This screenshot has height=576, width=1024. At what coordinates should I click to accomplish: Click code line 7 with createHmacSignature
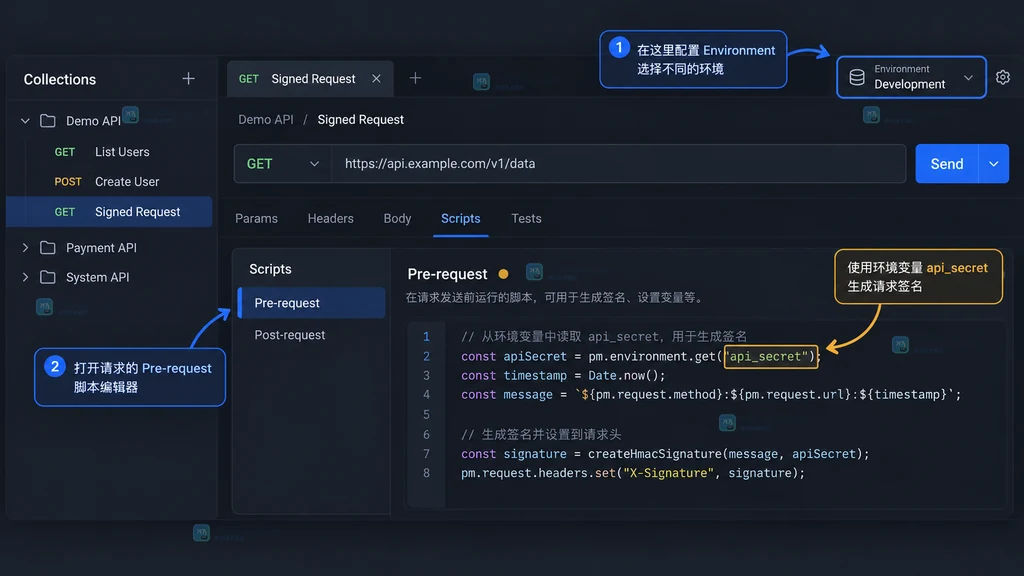click(665, 454)
